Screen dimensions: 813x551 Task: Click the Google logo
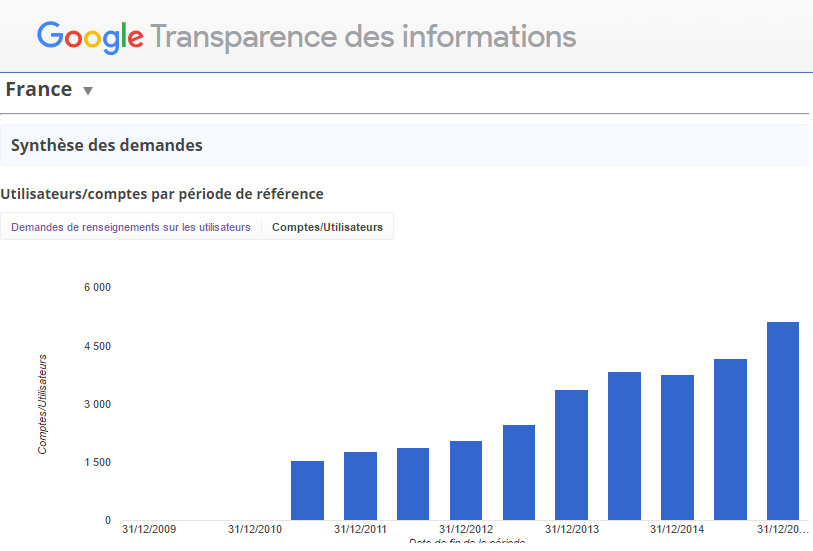(x=90, y=37)
